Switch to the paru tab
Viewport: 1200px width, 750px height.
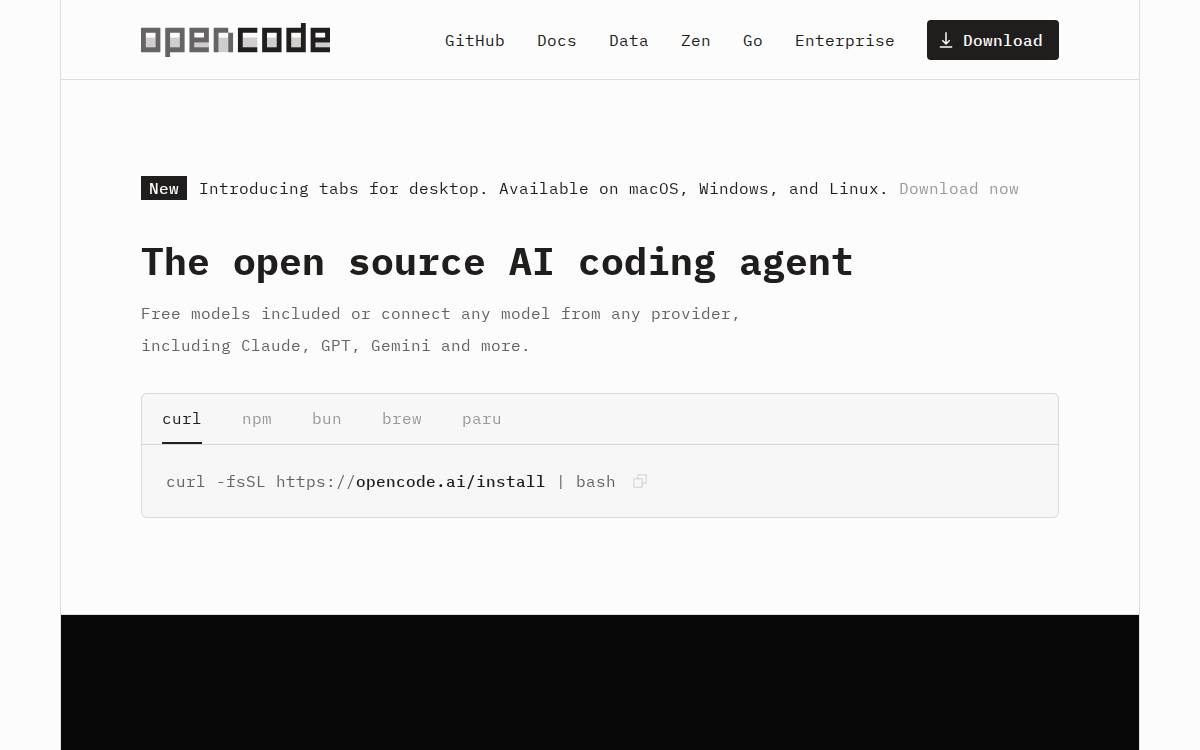point(482,419)
